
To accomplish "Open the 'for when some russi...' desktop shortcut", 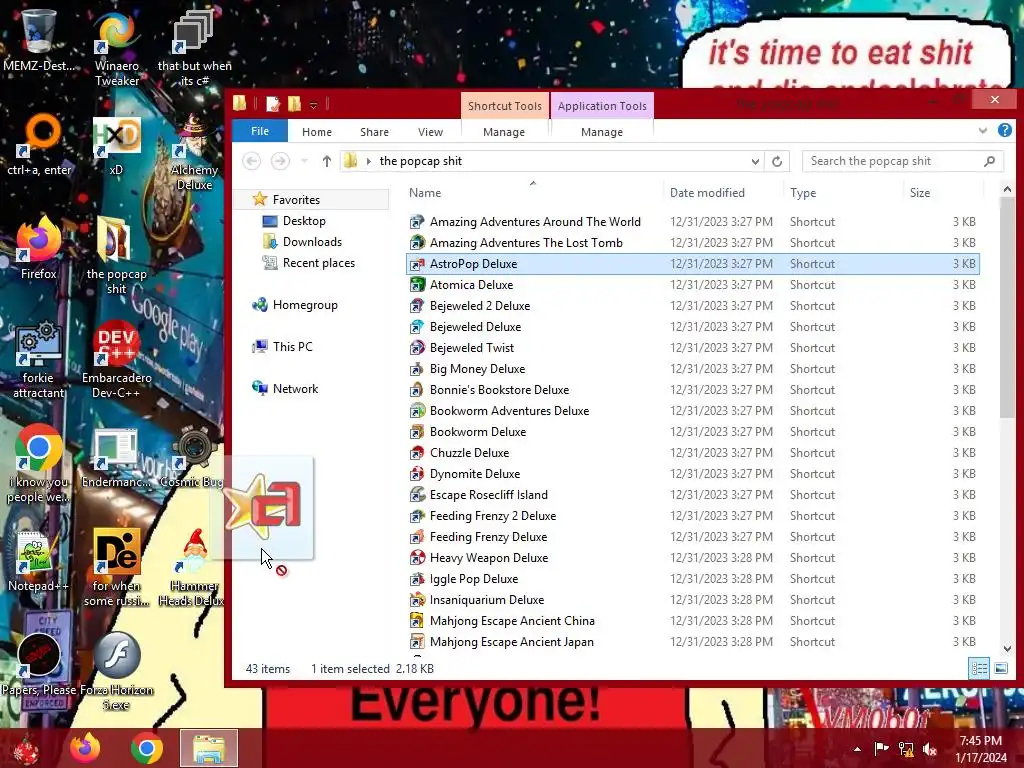I will (x=116, y=567).
